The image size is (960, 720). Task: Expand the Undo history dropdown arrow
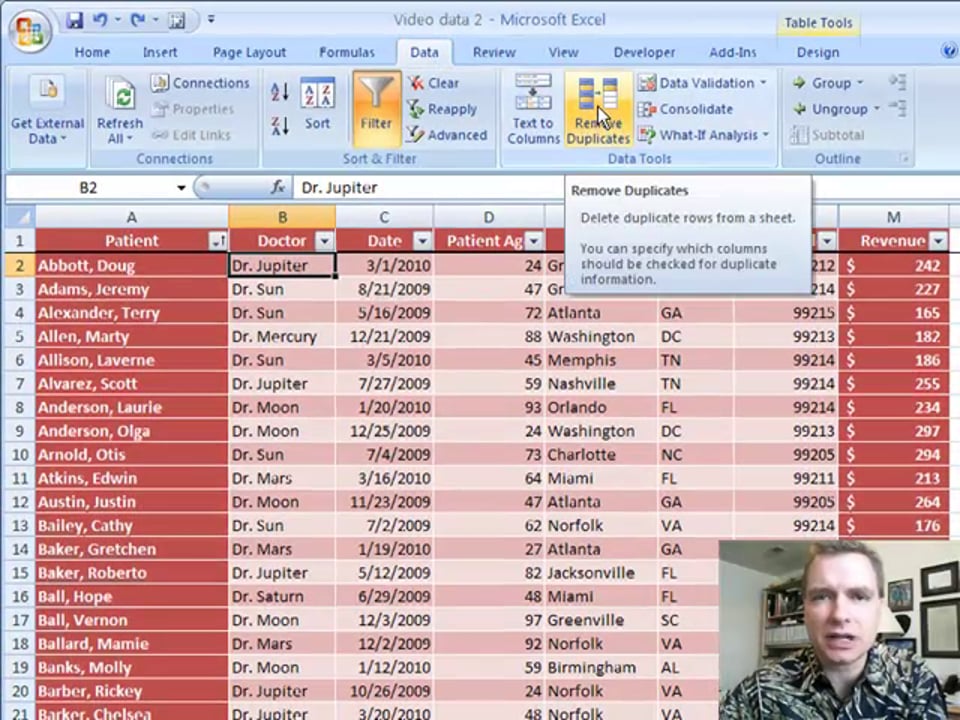(x=118, y=20)
